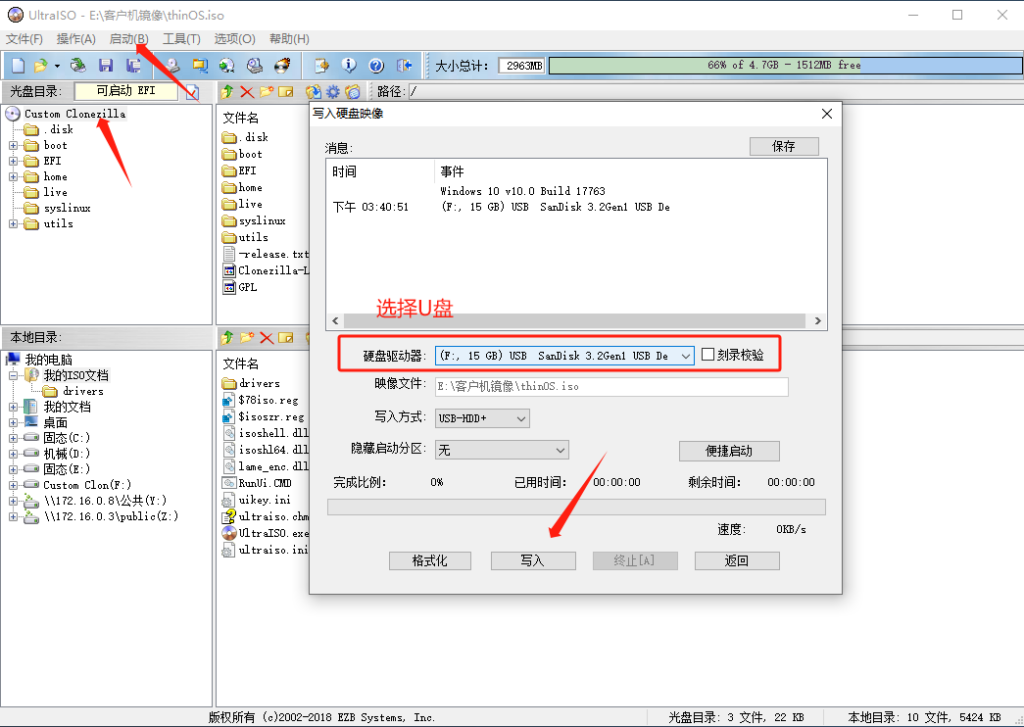Click the write progress bar

click(x=576, y=508)
